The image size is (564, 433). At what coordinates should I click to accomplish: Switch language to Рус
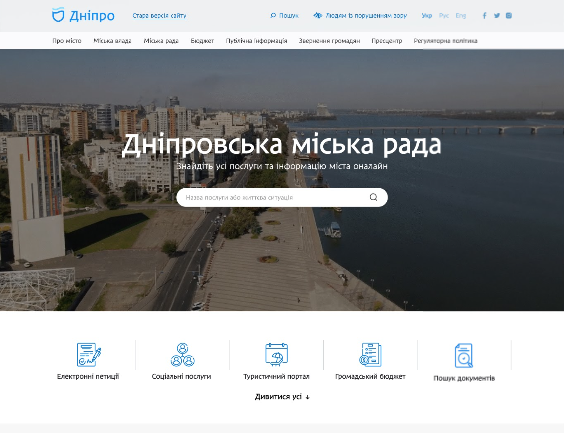[x=444, y=15]
